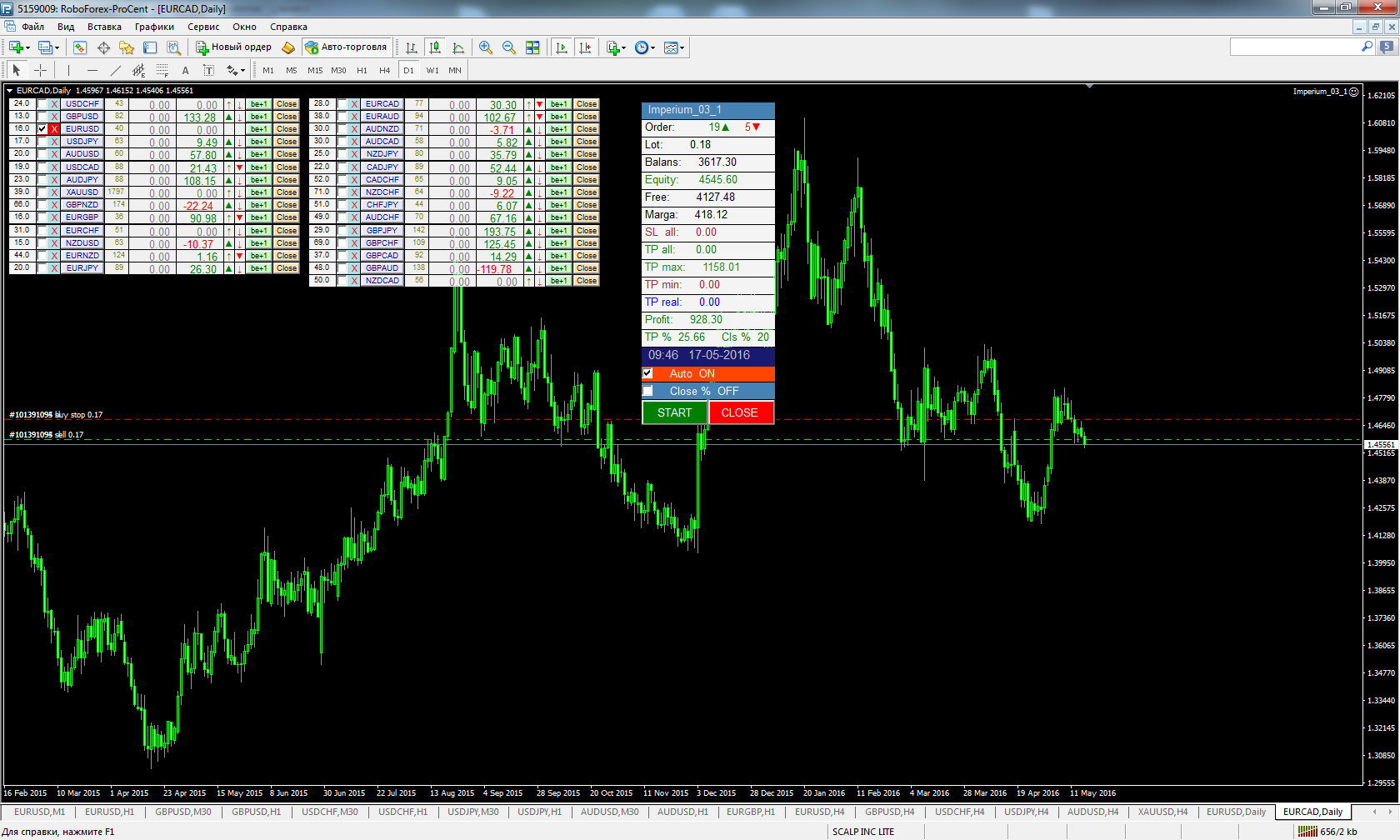Draw a horizontal line tool
The image size is (1400, 840).
click(x=92, y=70)
